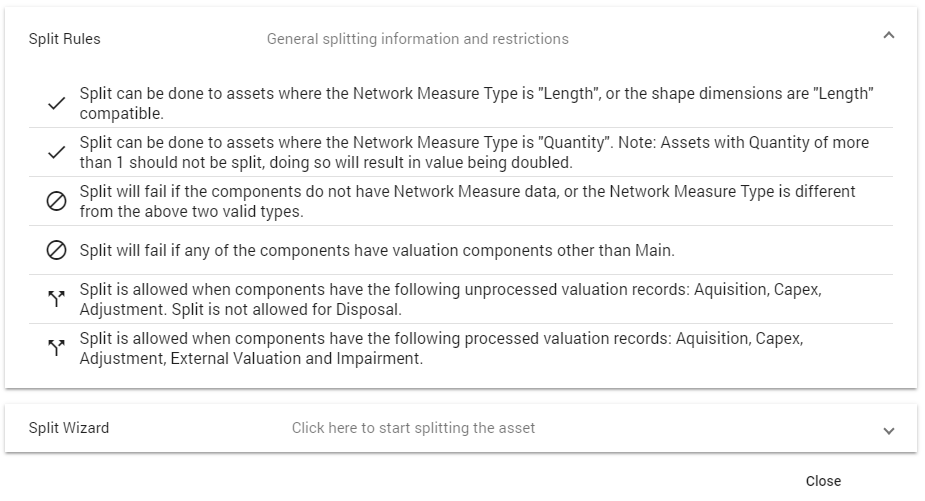925x501 pixels.
Task: Select rule stating Split not allowed for Disposal
Action: [451, 299]
